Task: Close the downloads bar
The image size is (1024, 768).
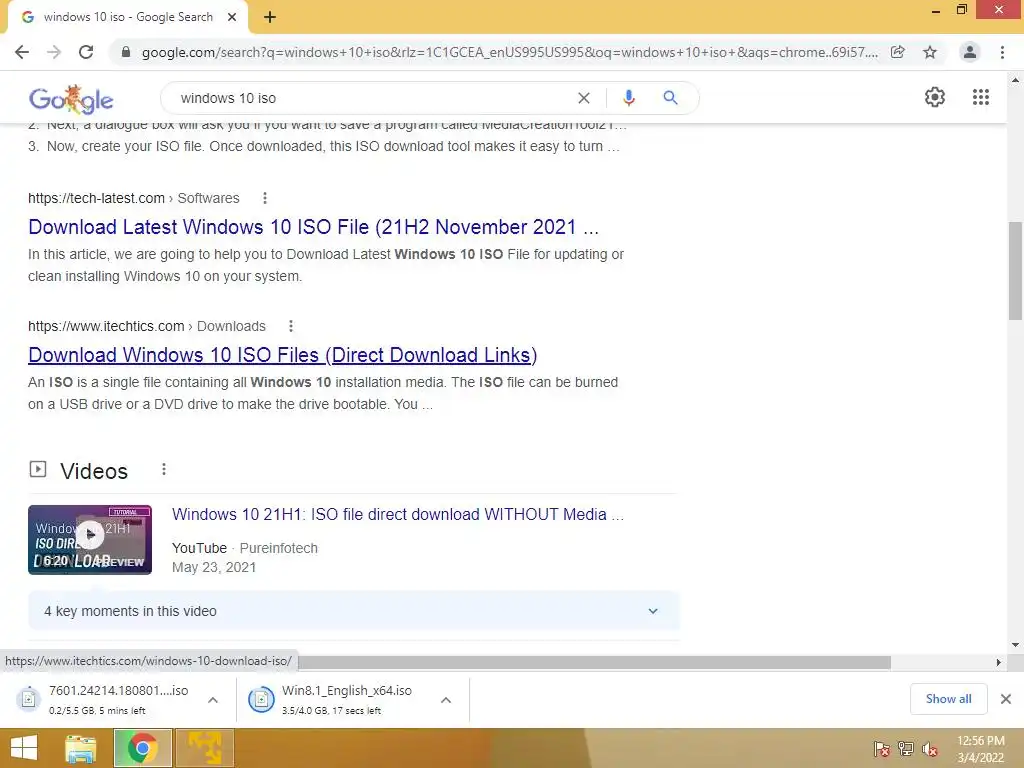Action: click(x=1006, y=699)
